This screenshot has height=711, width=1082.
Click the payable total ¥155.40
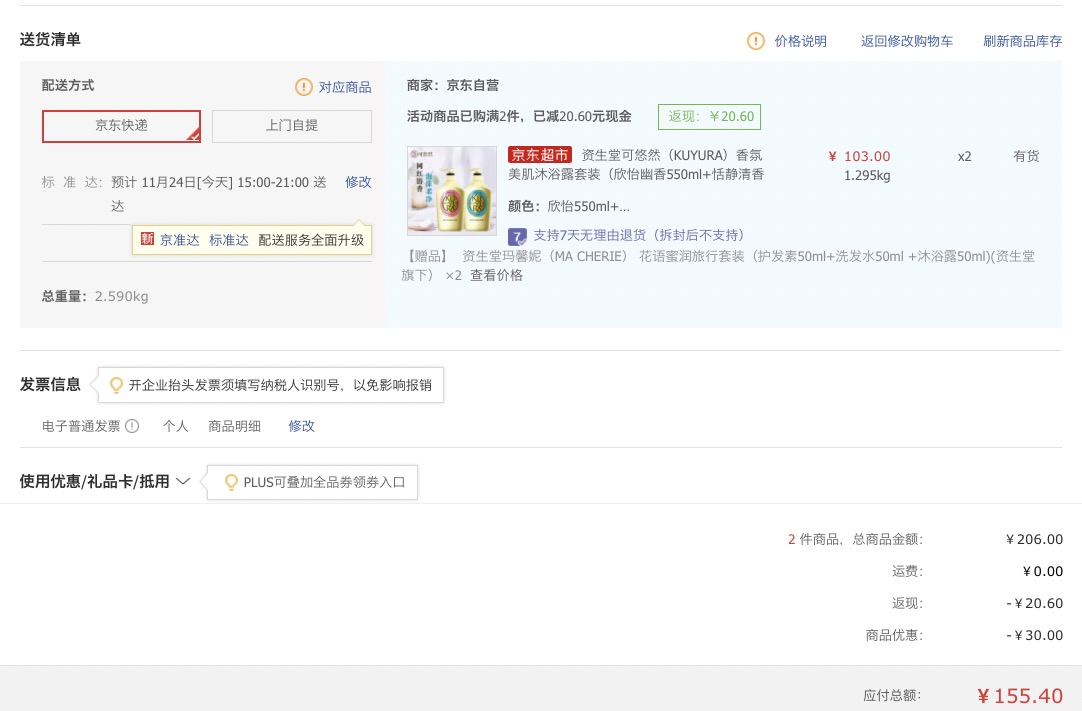[x=1020, y=696]
